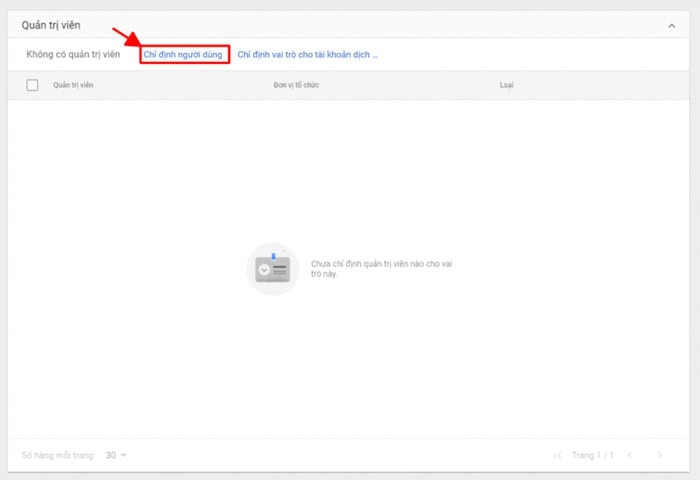
Task: Click the empty-state badge illustration
Action: pos(273,269)
